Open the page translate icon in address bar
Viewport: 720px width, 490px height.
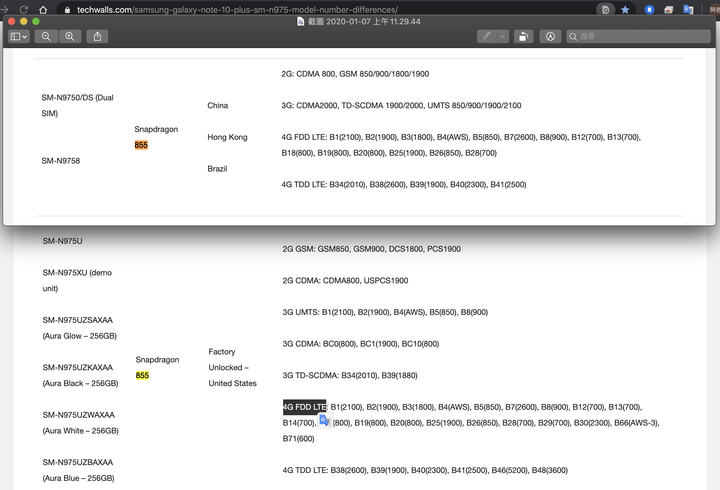[x=606, y=9]
